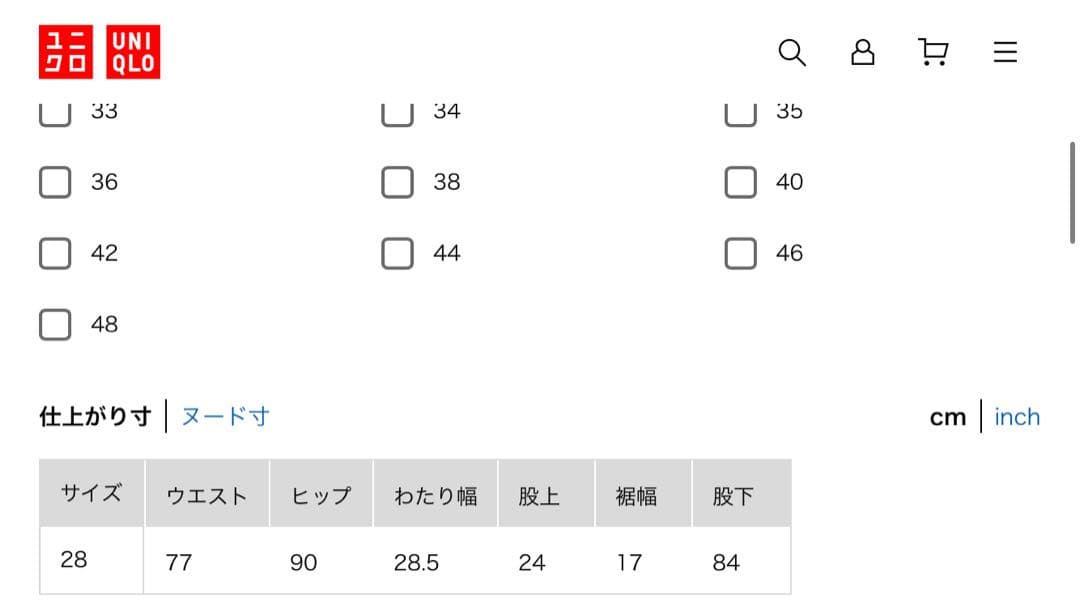
Task: Open the shopping cart icon
Action: point(933,52)
